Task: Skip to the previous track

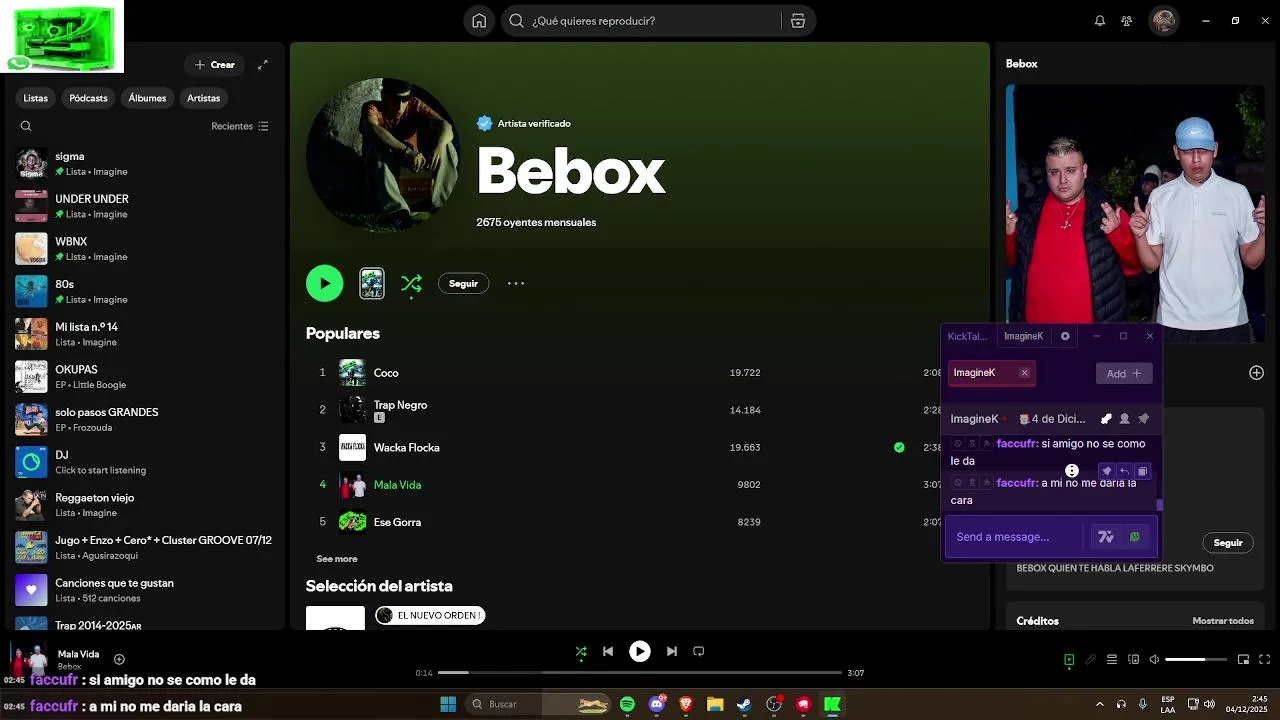Action: coord(608,651)
